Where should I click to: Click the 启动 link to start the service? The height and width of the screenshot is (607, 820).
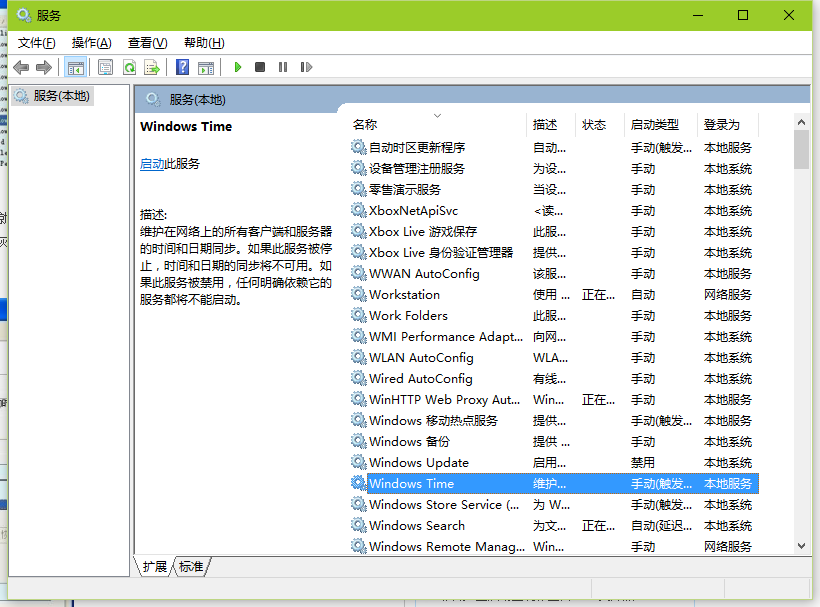tap(152, 164)
